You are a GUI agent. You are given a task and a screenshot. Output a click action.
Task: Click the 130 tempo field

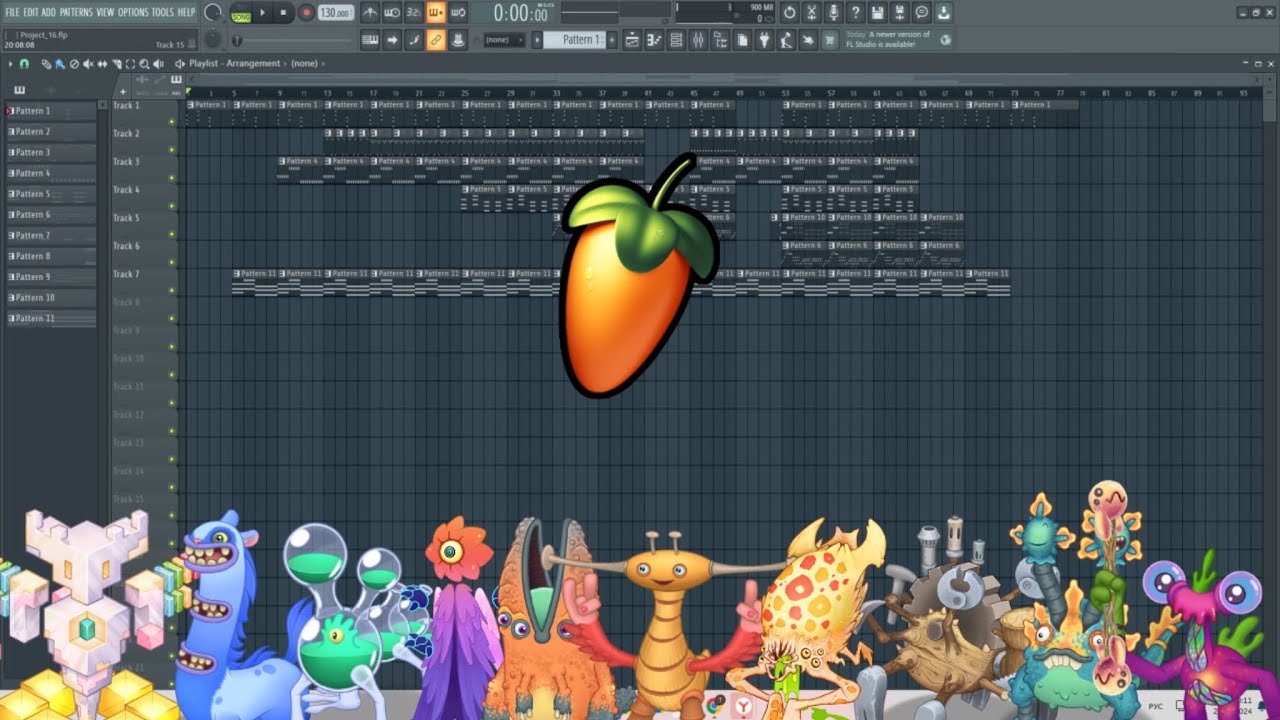(336, 13)
